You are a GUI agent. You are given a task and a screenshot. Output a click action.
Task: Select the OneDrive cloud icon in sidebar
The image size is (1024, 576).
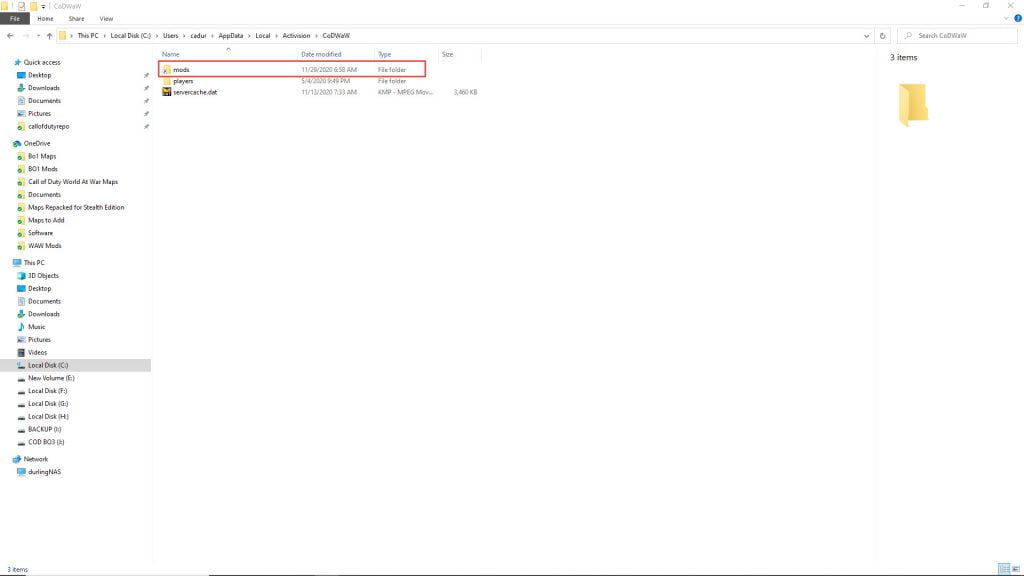tap(17, 143)
